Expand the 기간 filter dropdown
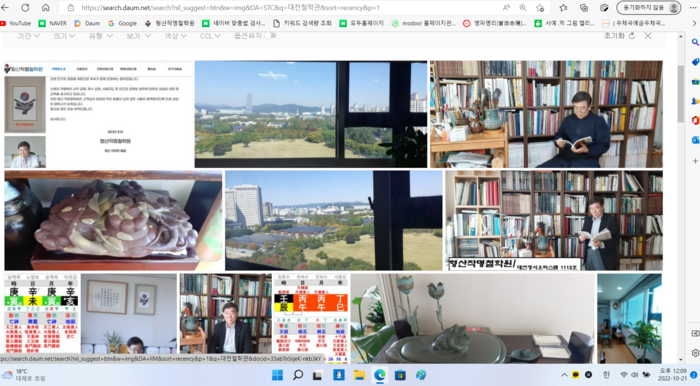Screen dimensions: 700x386 click(x=29, y=36)
